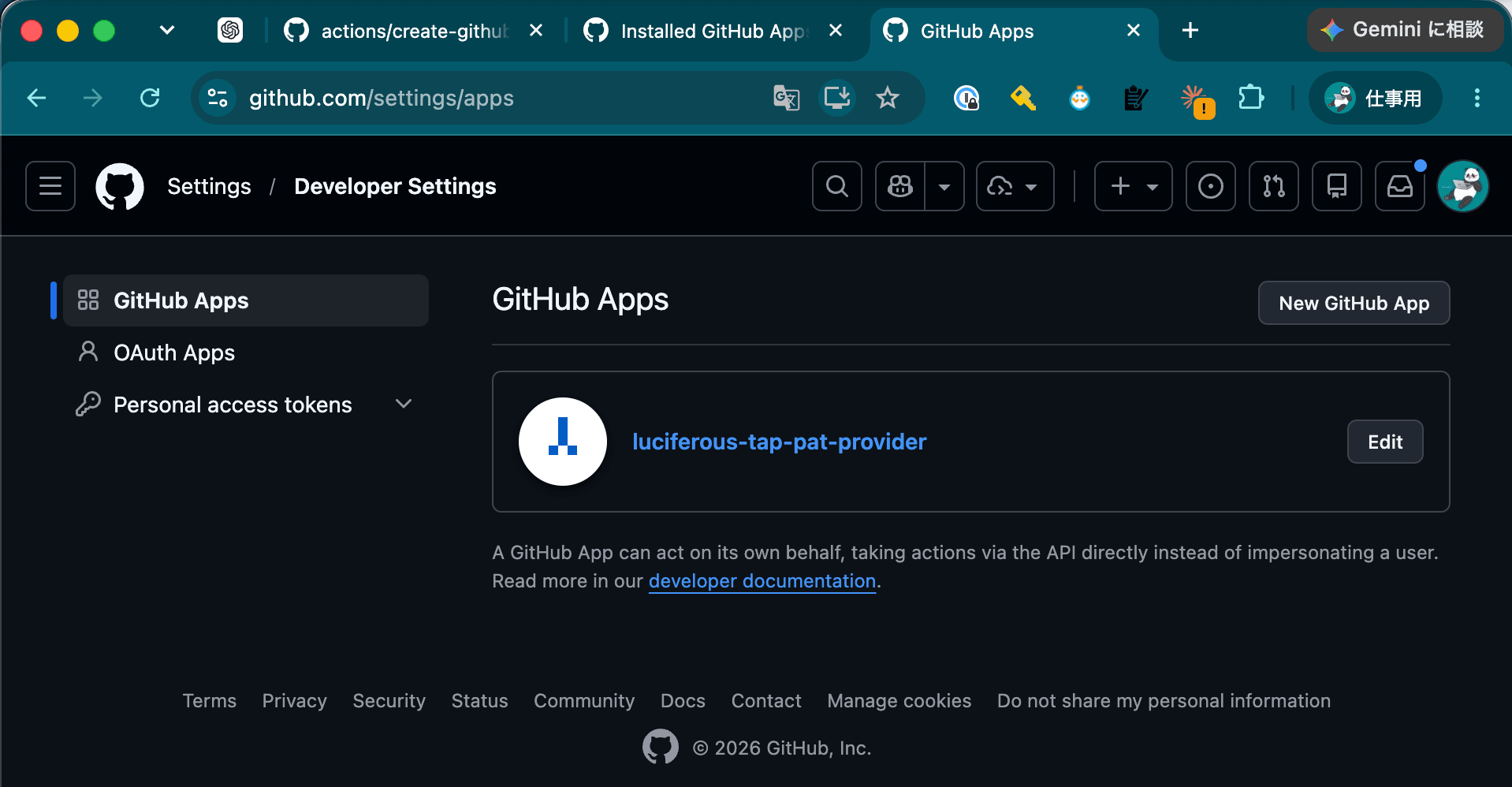Click Manage cookies in the footer

(x=899, y=701)
